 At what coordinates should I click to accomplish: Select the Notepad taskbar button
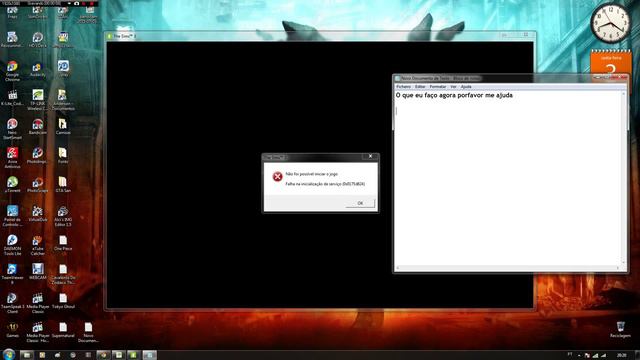[149, 355]
